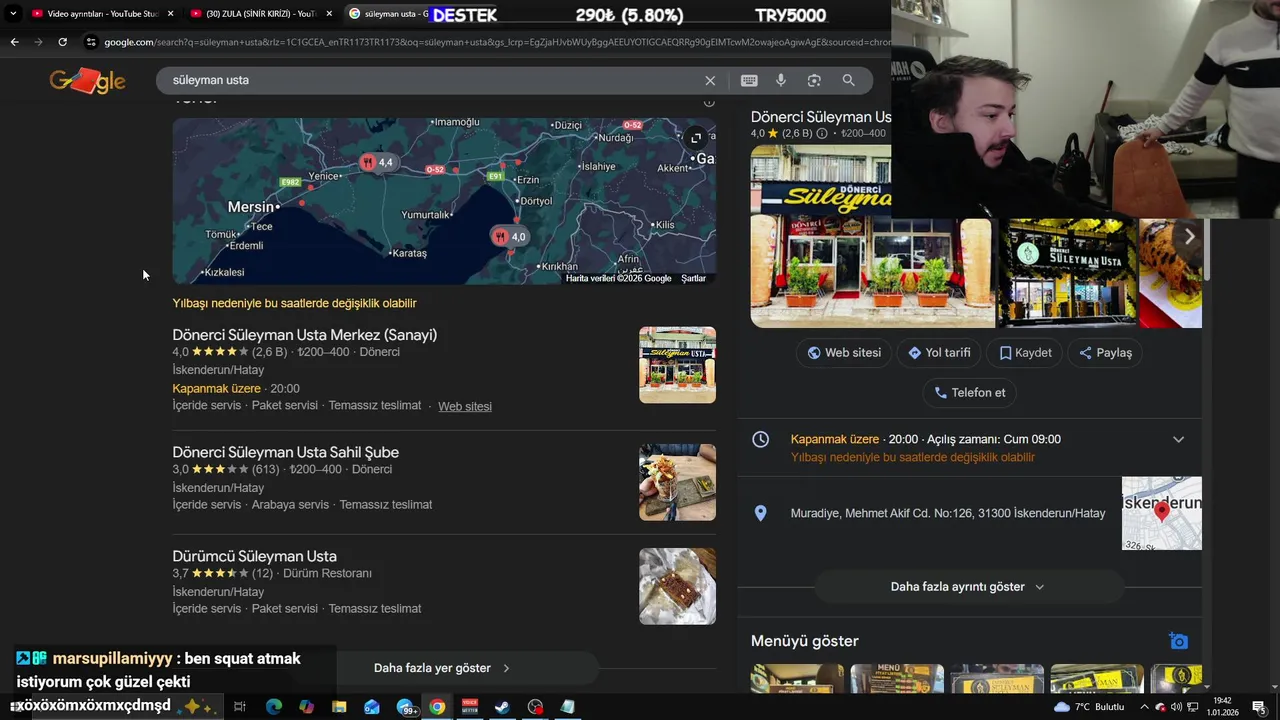The image size is (1280, 720).
Task: Clear the search query with X
Action: (x=710, y=80)
